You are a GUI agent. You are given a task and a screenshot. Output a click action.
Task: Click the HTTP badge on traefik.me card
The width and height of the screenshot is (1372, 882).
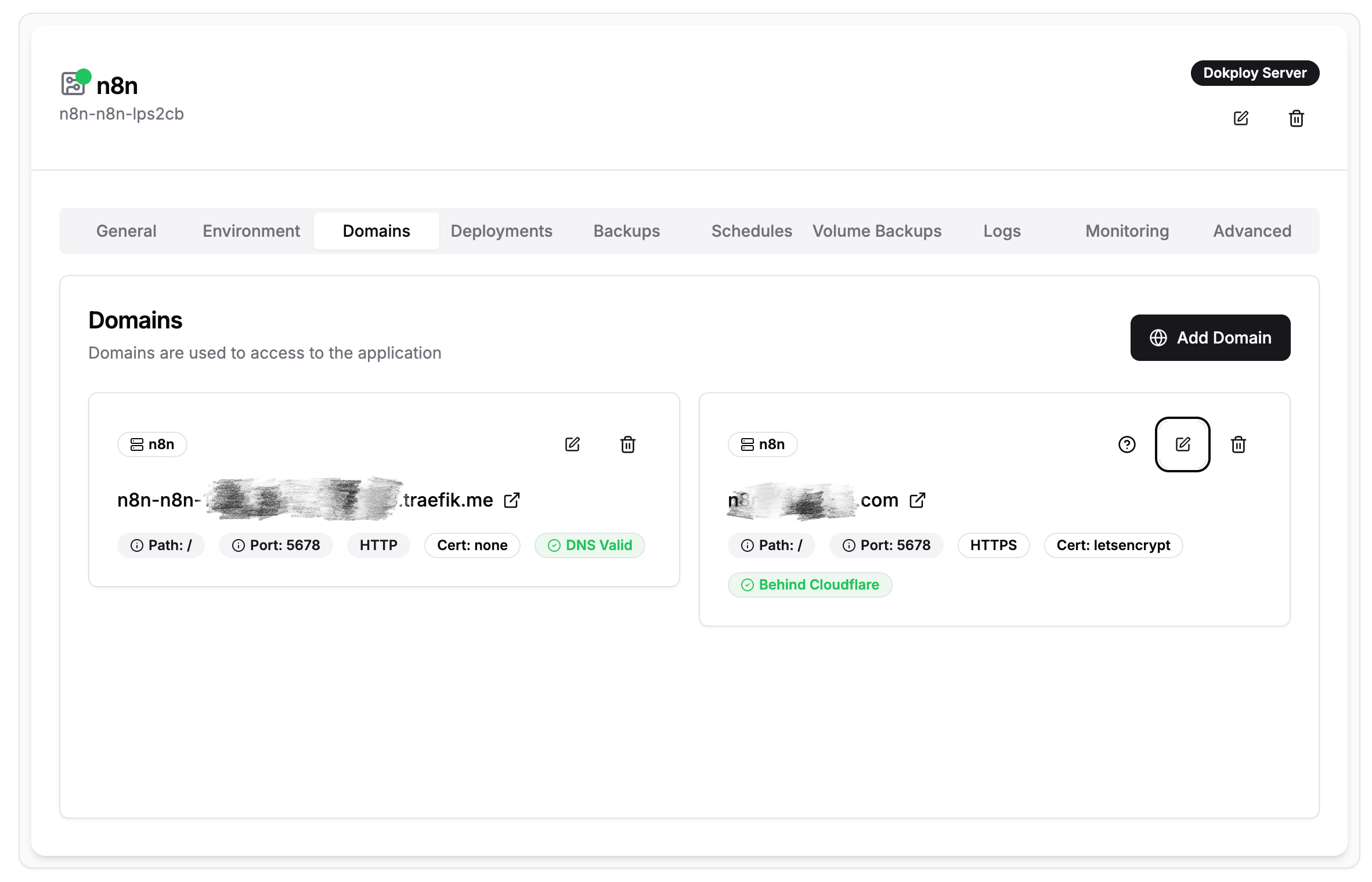click(x=378, y=545)
